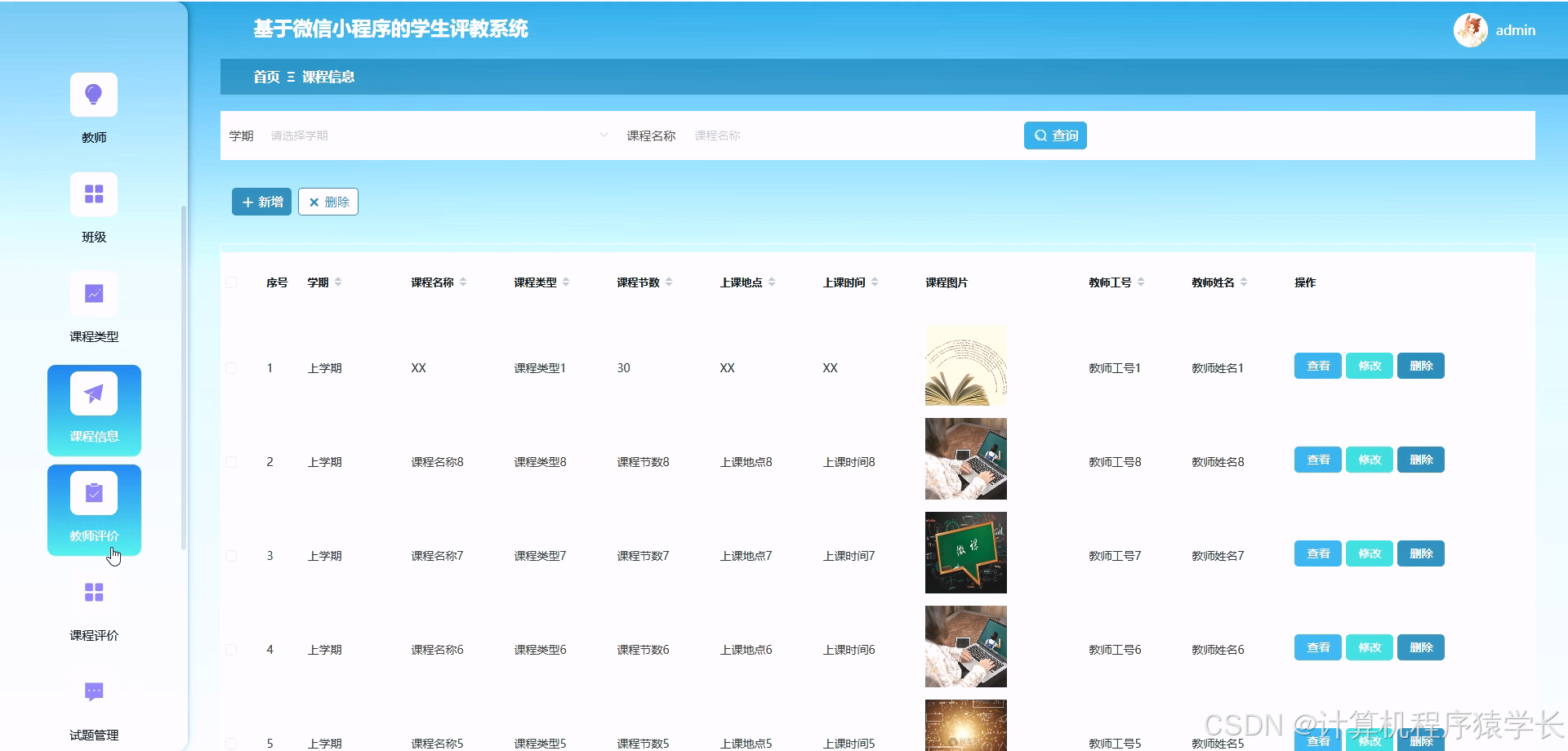Click the 课程信息 breadcrumb item
The width and height of the screenshot is (1568, 751).
328,76
